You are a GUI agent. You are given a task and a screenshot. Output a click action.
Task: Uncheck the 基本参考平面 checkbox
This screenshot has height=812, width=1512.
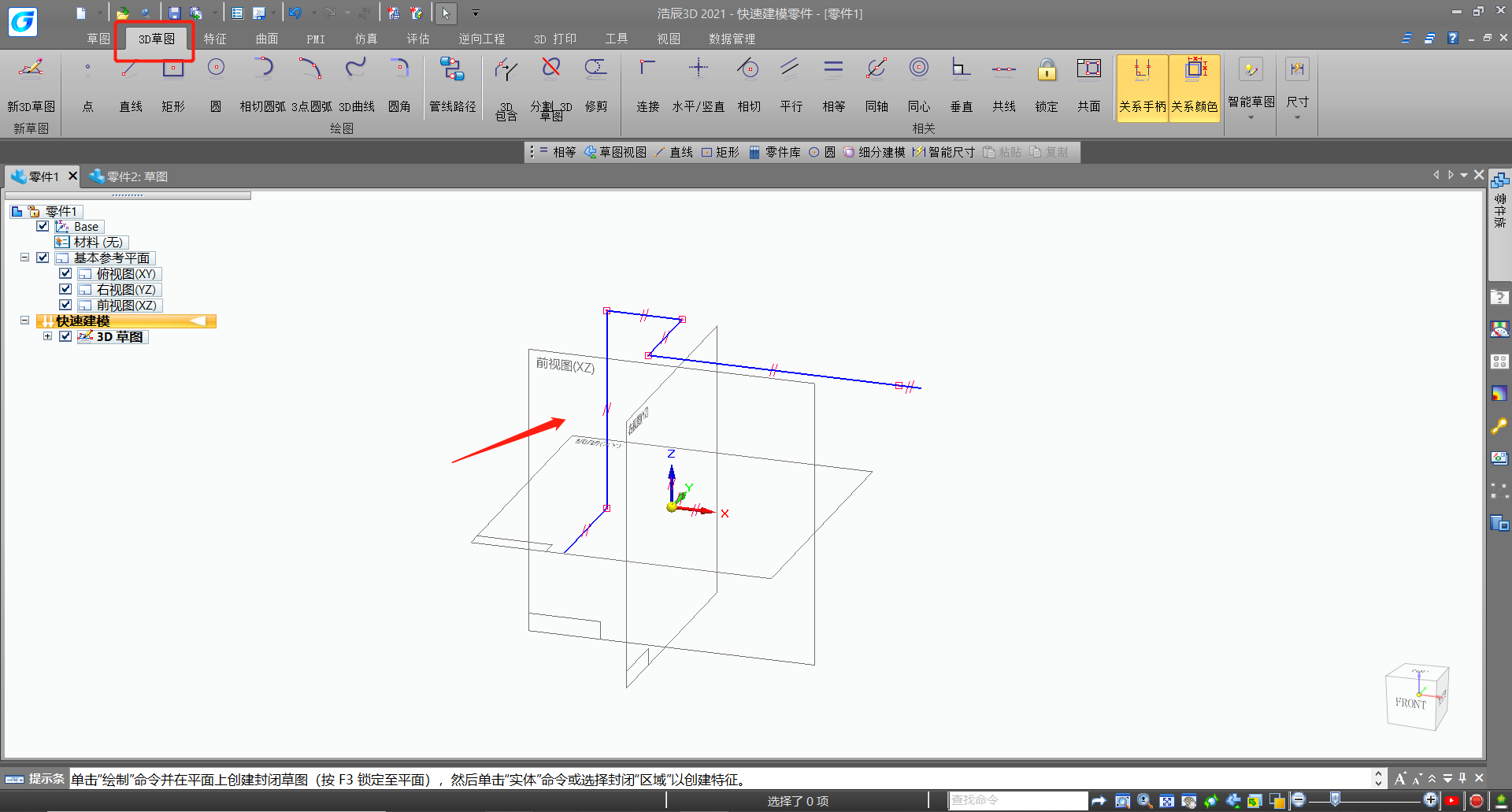point(43,258)
